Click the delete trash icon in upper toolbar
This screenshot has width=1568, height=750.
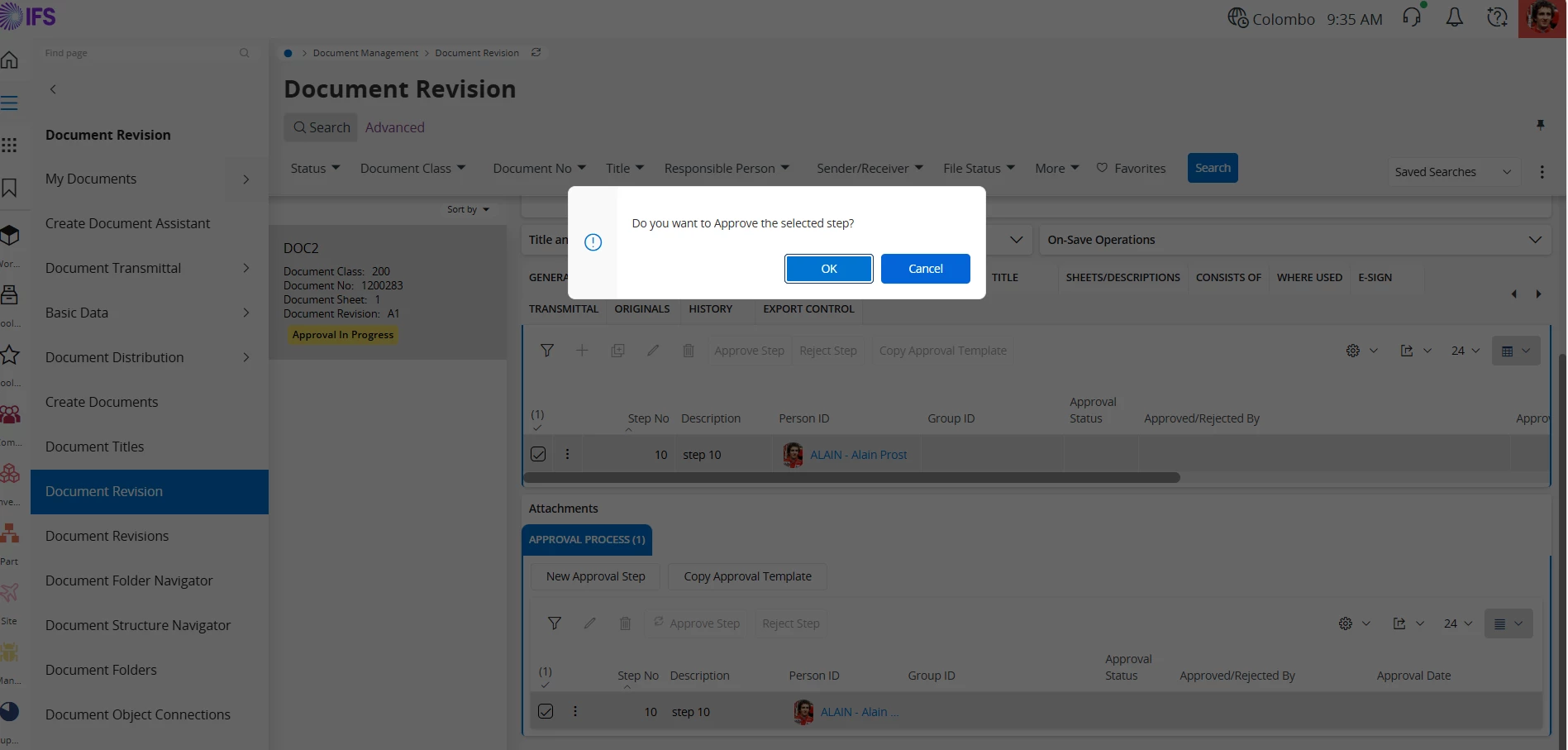(x=689, y=351)
